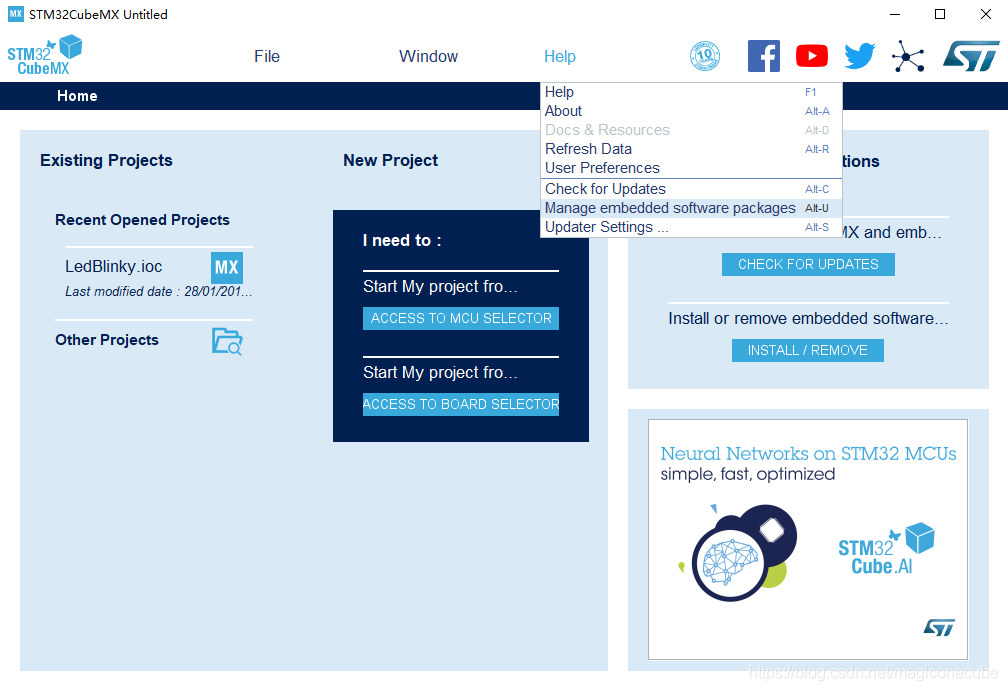Browse Other Projects with folder search icon
Viewport: 1008px width, 691px height.
click(227, 341)
